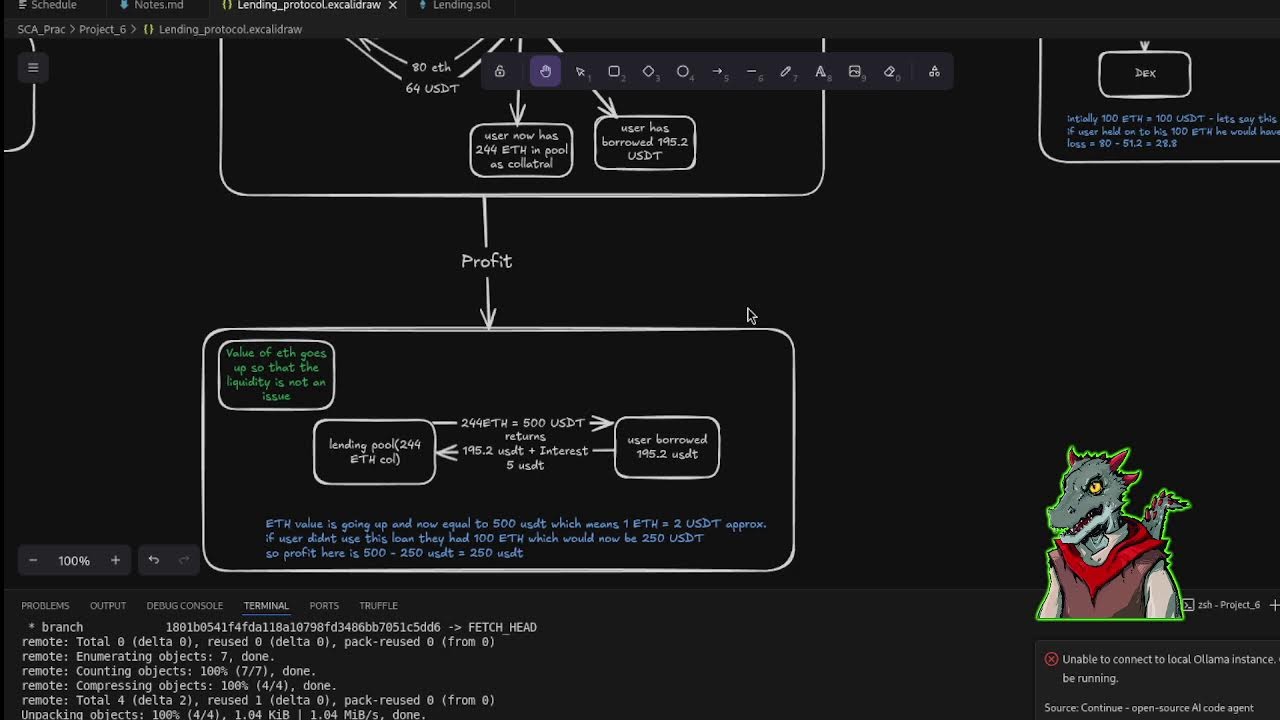Select the Draw pencil tool
This screenshot has height=720, width=1280.
pyautogui.click(x=786, y=72)
